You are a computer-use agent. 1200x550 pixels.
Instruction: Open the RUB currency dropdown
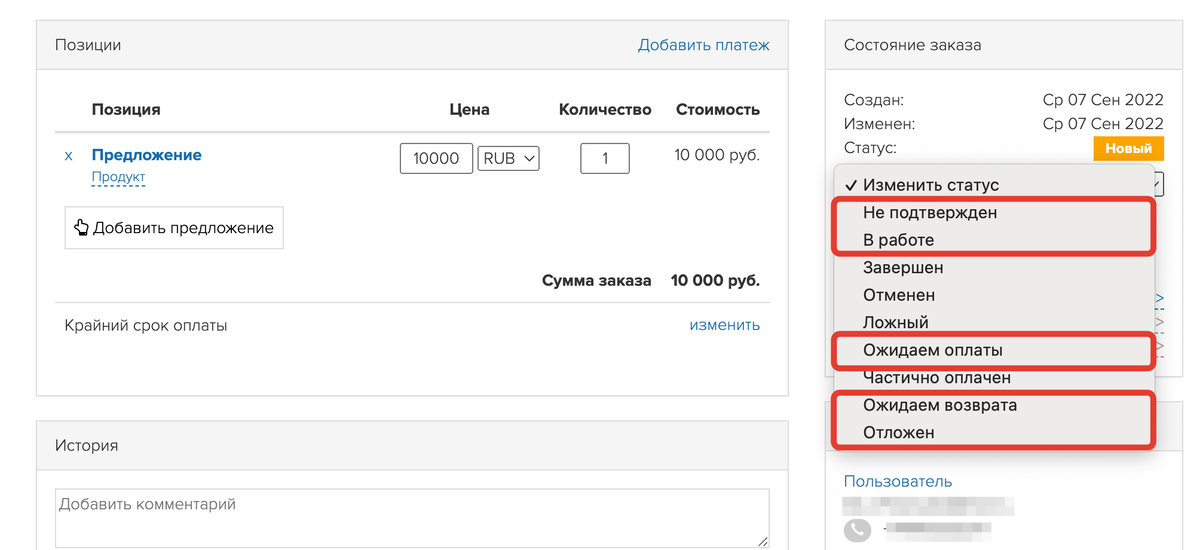[509, 158]
